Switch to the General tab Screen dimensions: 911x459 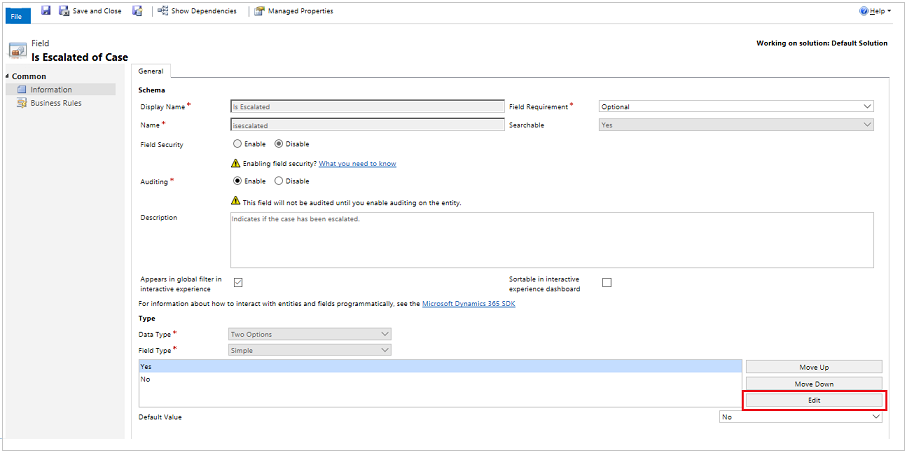pyautogui.click(x=151, y=71)
